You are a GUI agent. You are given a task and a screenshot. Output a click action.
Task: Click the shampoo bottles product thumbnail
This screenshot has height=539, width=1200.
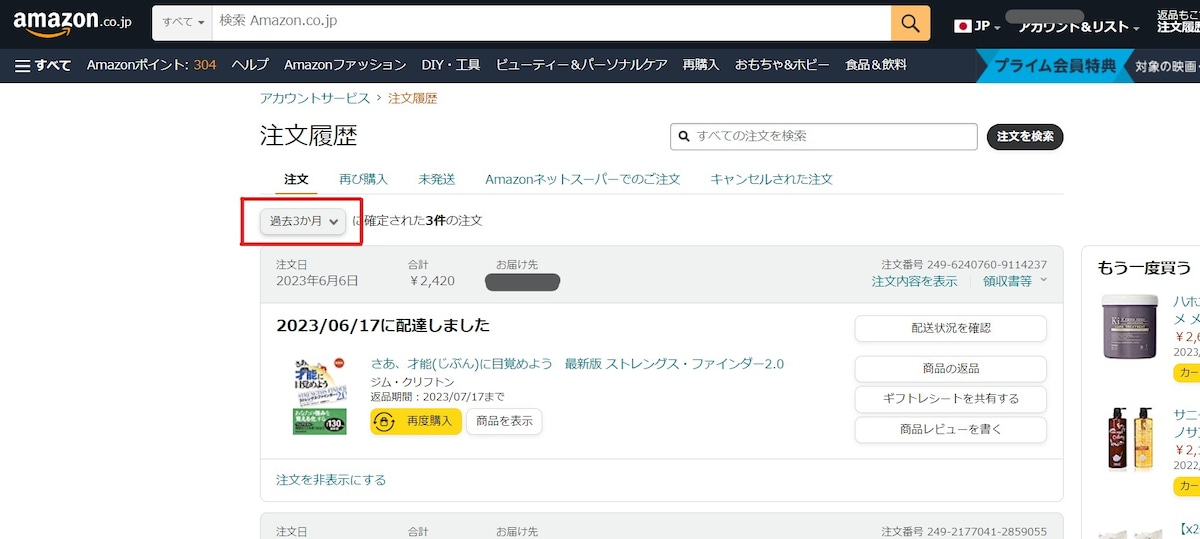[1130, 440]
